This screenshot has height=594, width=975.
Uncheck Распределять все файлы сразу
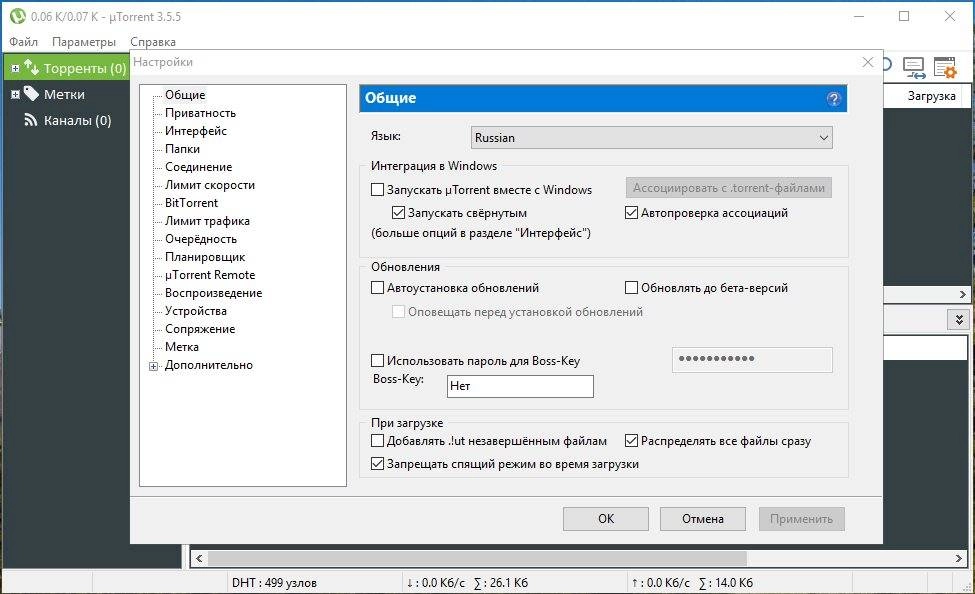(631, 440)
